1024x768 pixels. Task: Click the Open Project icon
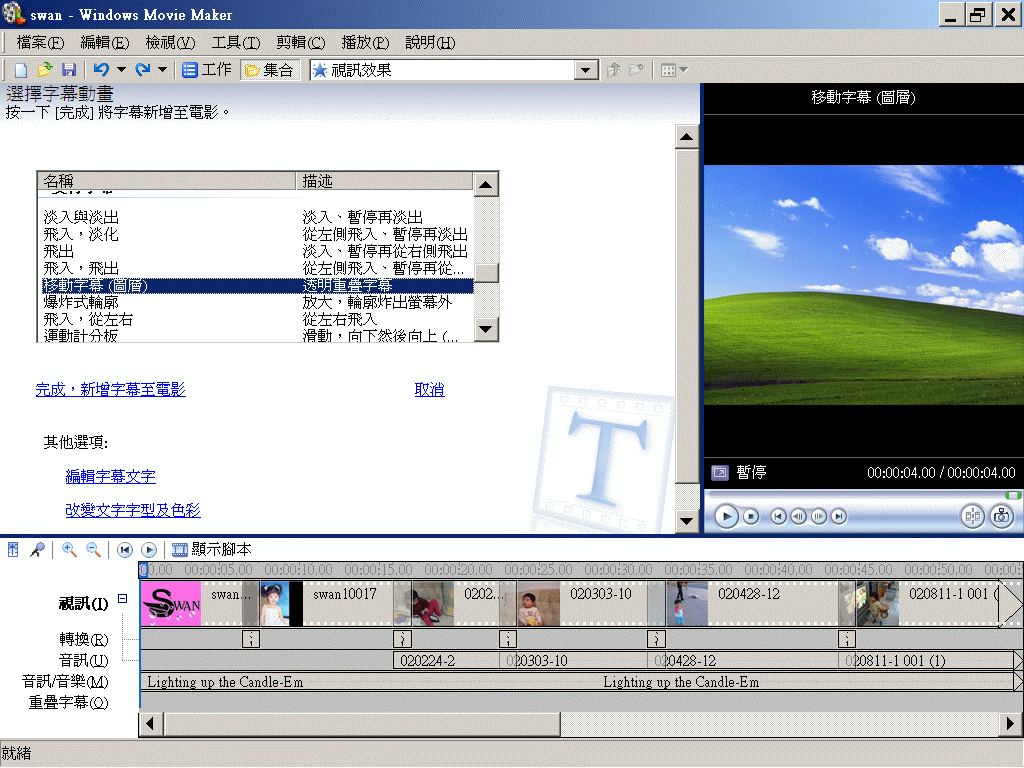[43, 69]
